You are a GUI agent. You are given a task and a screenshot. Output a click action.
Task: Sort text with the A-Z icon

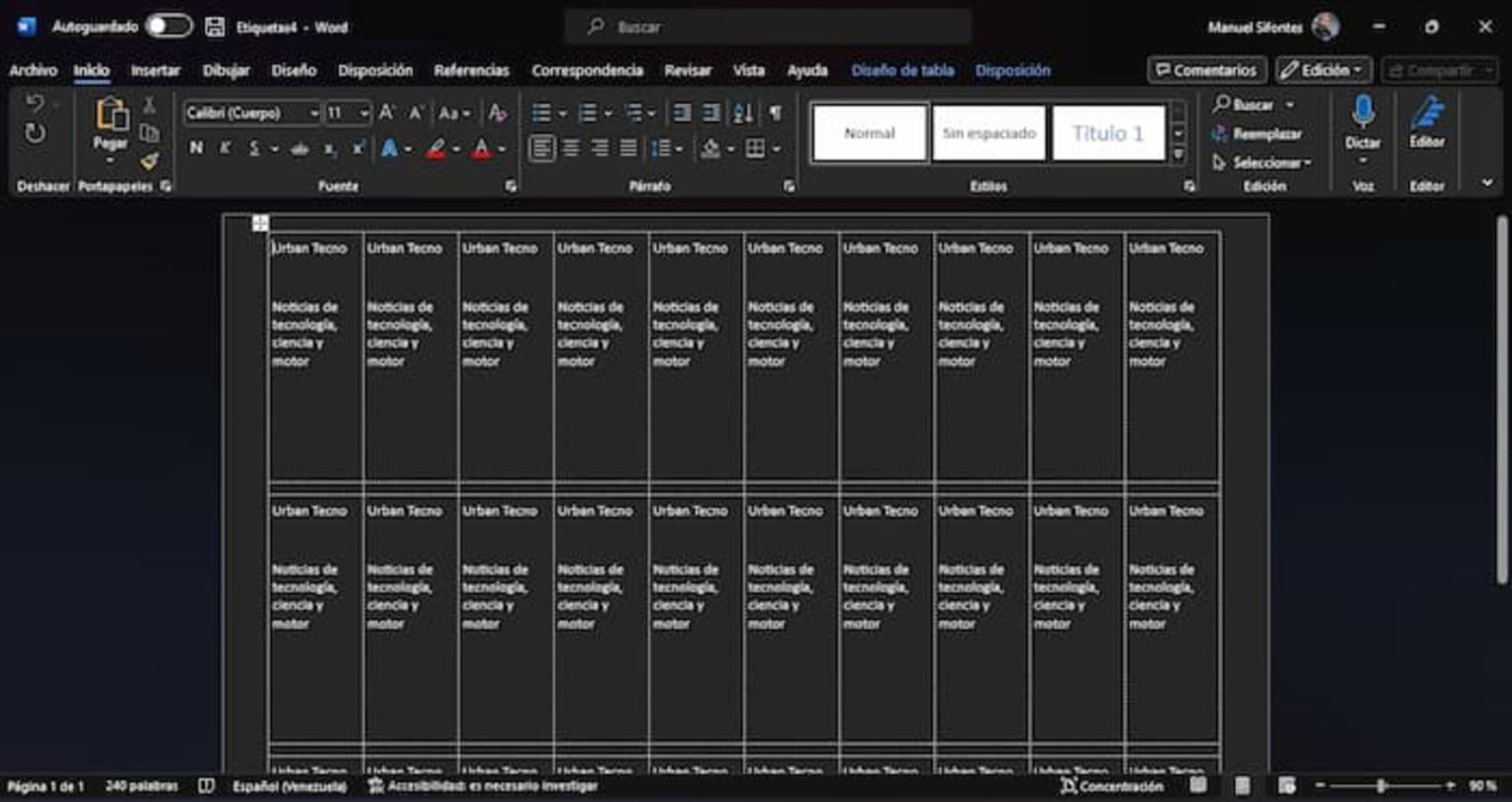(743, 113)
